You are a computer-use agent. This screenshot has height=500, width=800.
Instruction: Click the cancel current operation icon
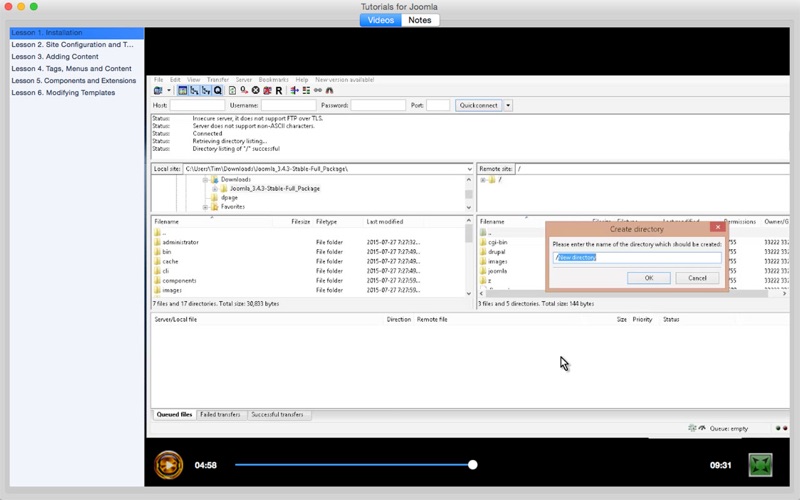255,90
